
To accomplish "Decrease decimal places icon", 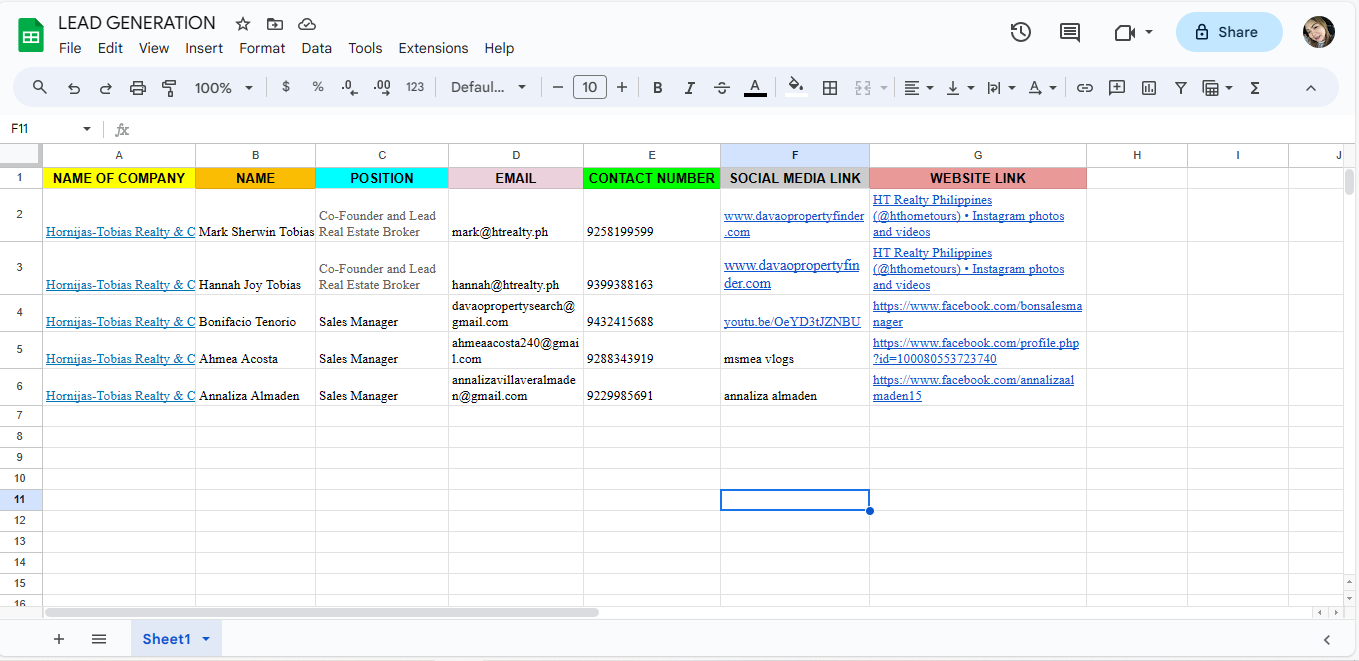I will pyautogui.click(x=349, y=87).
